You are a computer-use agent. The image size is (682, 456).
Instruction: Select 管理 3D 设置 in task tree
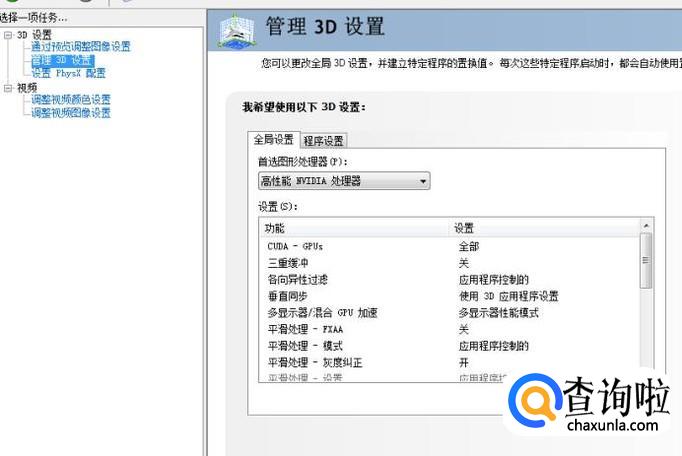tap(62, 60)
